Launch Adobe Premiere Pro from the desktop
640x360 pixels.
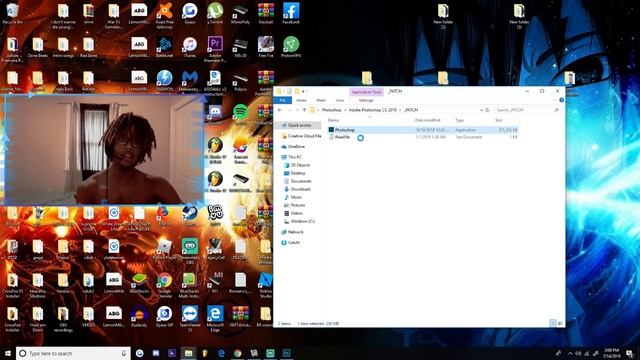(215, 48)
